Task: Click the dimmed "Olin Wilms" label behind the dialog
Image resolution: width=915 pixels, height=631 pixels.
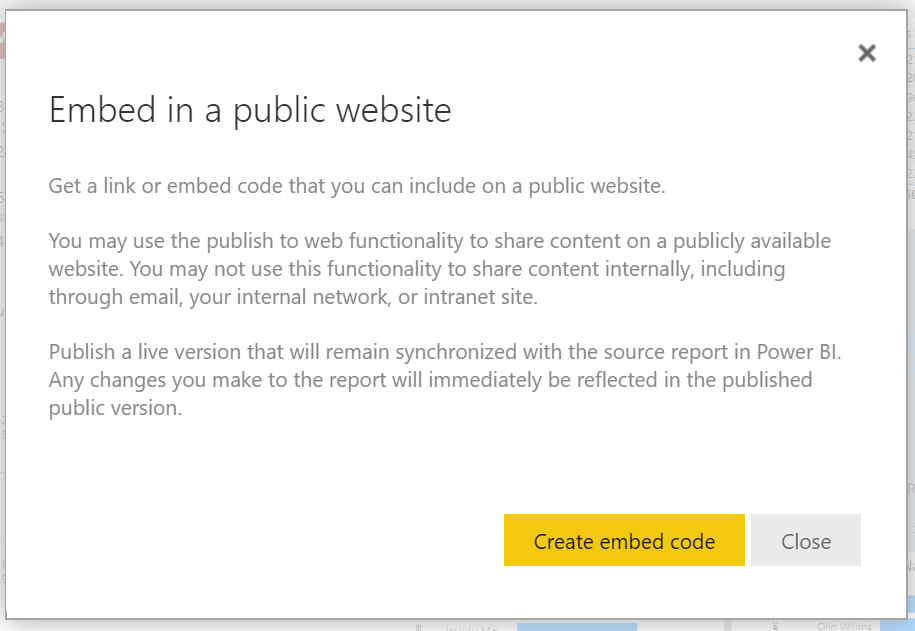Action: pos(844,626)
